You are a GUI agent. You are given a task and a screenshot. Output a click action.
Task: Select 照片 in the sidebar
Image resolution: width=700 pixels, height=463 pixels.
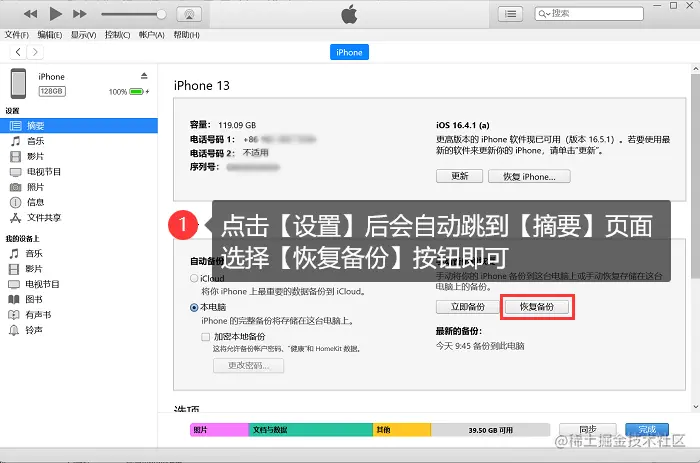(79, 187)
